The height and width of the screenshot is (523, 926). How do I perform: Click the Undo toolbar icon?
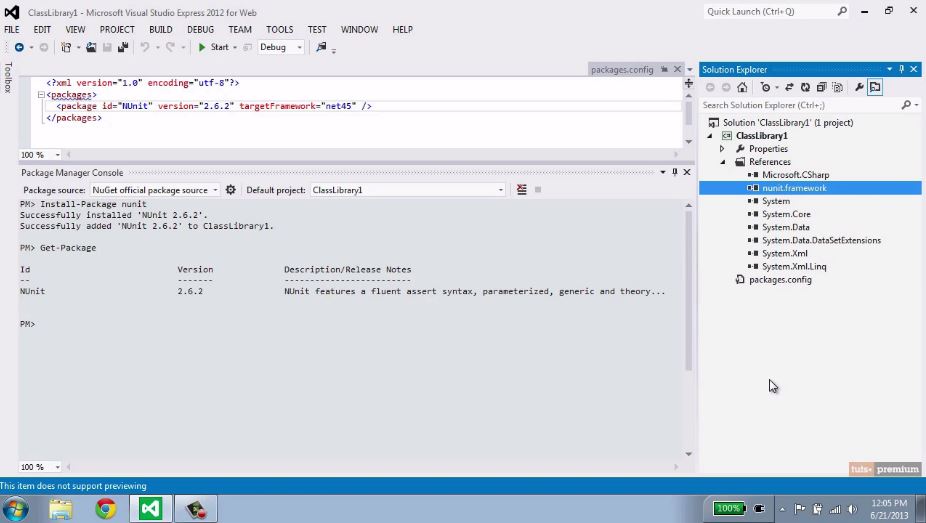point(145,47)
